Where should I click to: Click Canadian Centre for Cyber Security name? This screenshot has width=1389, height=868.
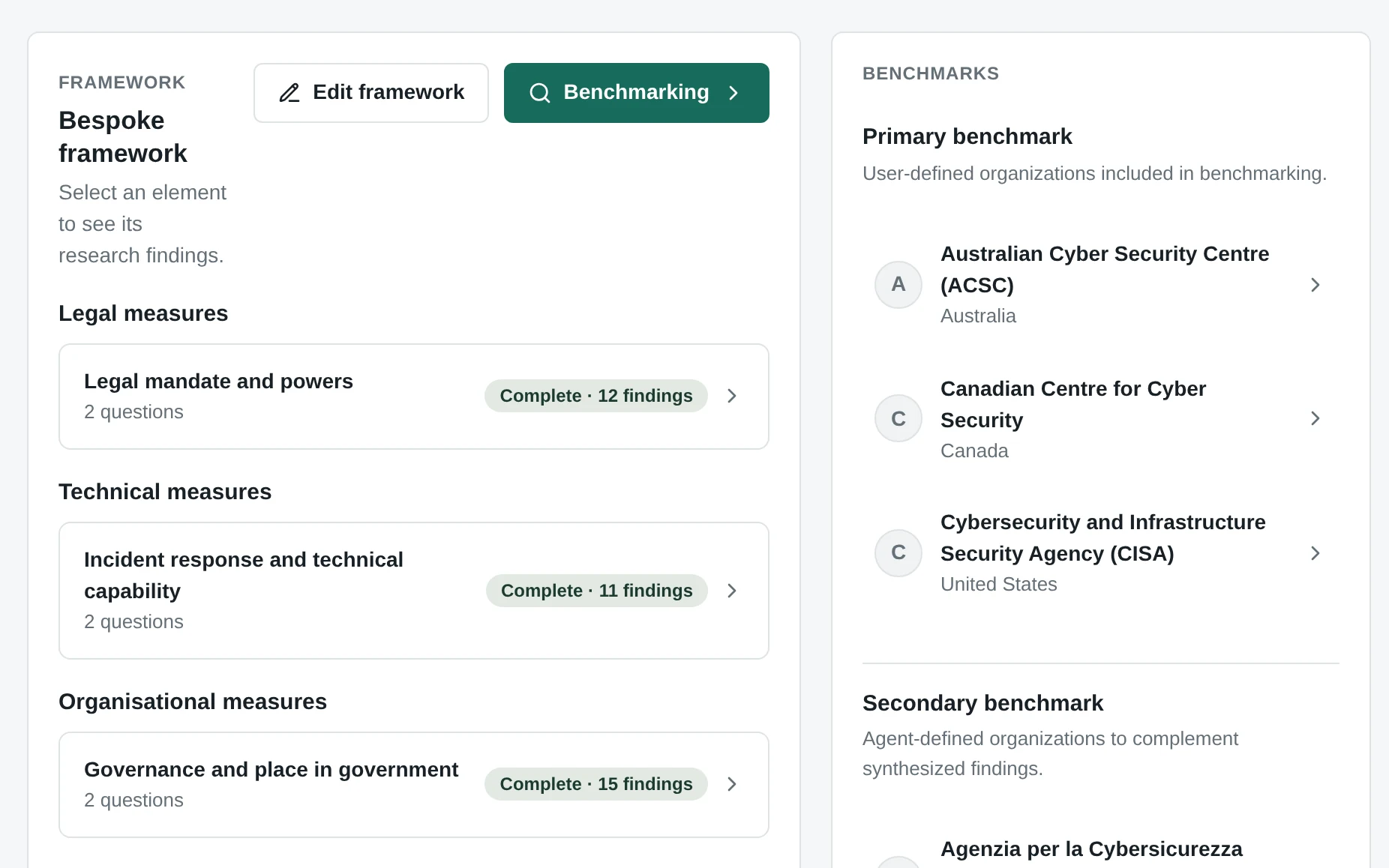point(1073,404)
